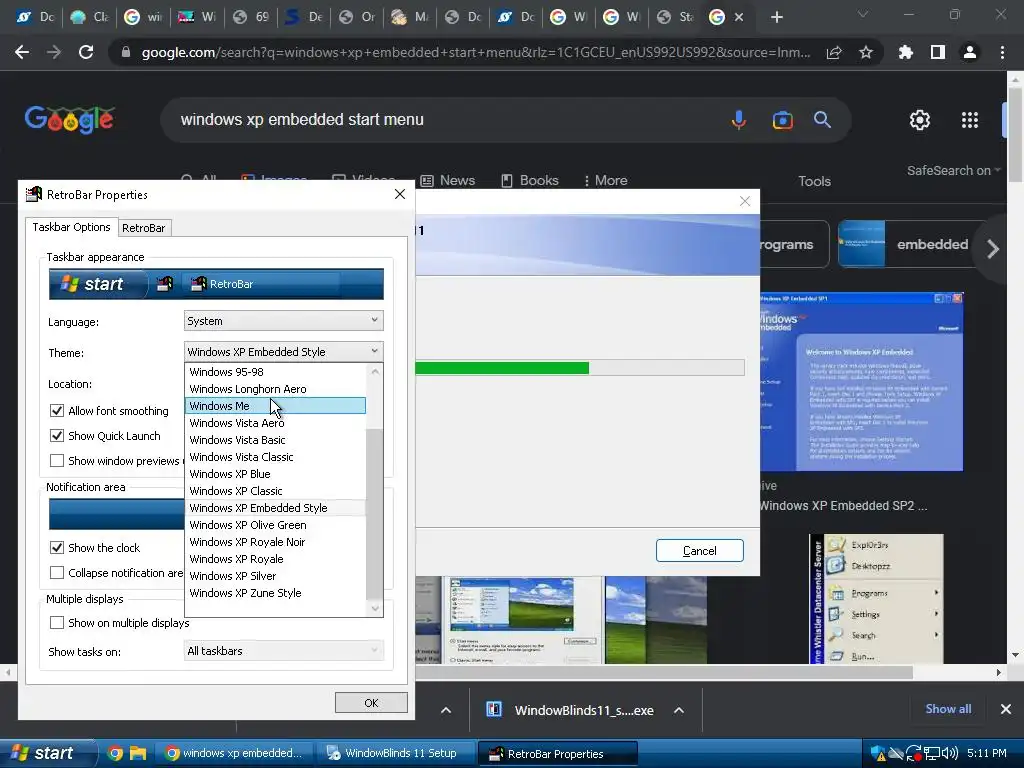This screenshot has width=1024, height=768.
Task: Open Whistler Datacenter Server start menu thumbnail
Action: tap(876, 599)
